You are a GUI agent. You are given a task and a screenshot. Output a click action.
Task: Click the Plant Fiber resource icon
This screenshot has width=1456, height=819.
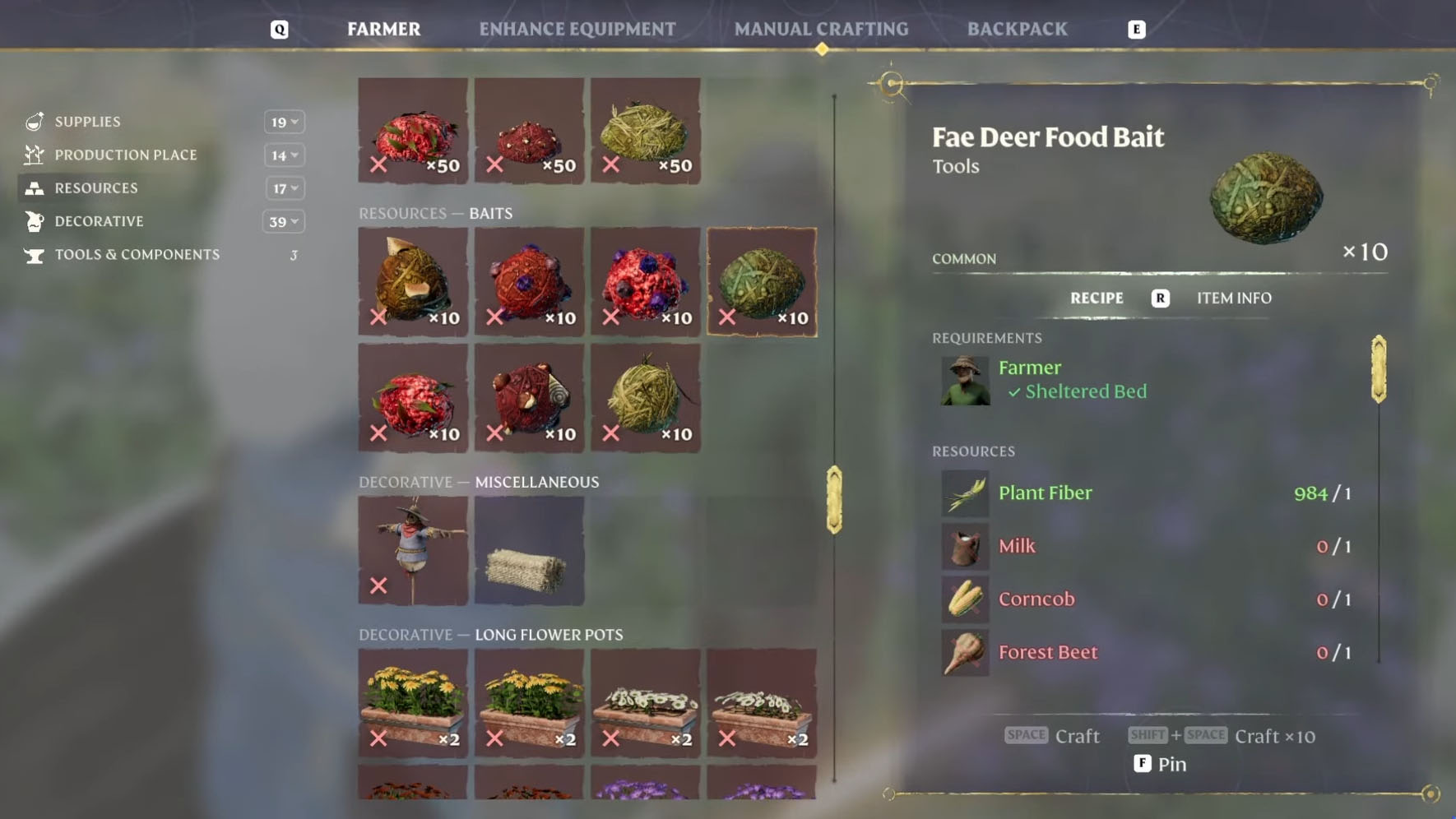[965, 493]
